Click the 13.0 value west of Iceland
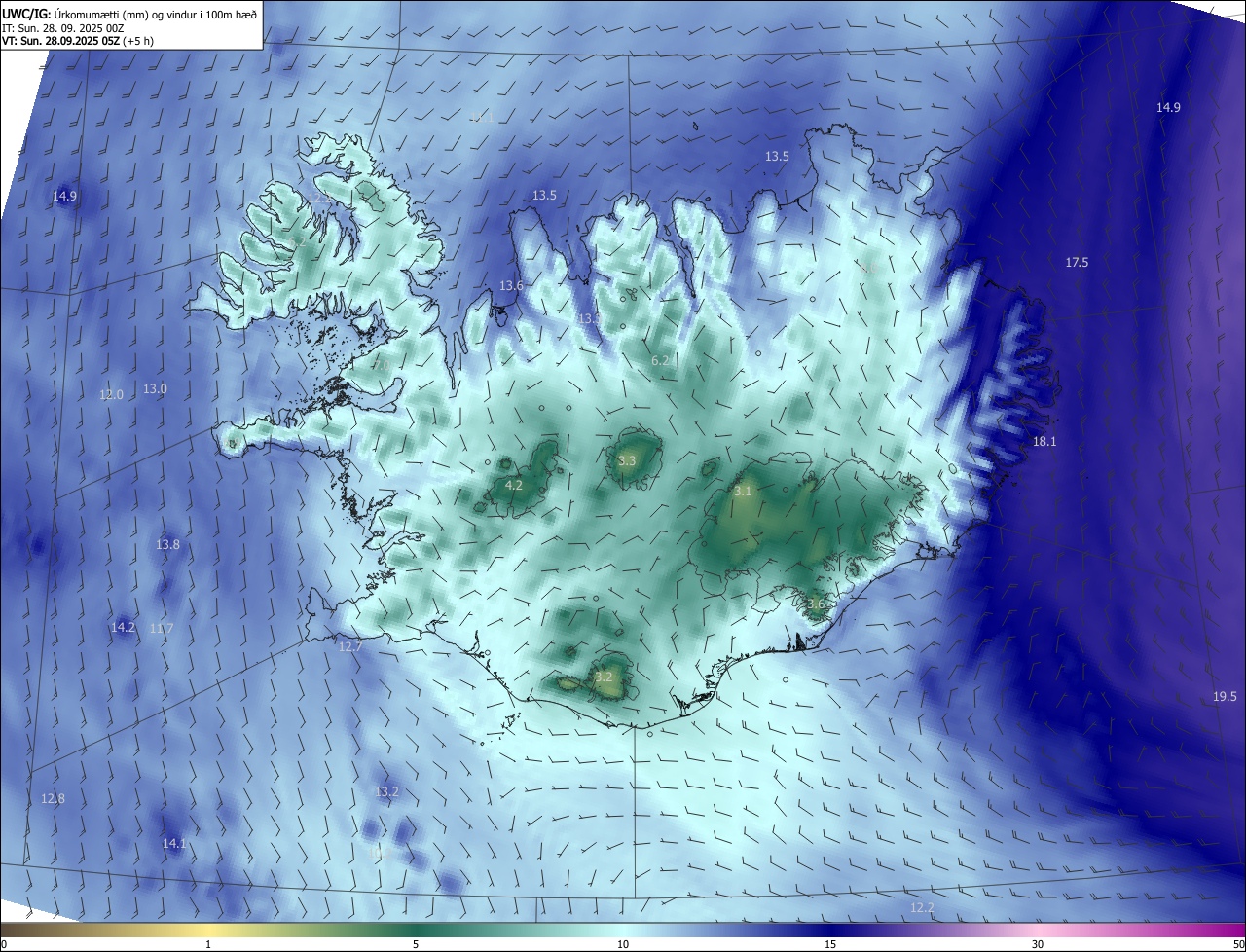 156,389
